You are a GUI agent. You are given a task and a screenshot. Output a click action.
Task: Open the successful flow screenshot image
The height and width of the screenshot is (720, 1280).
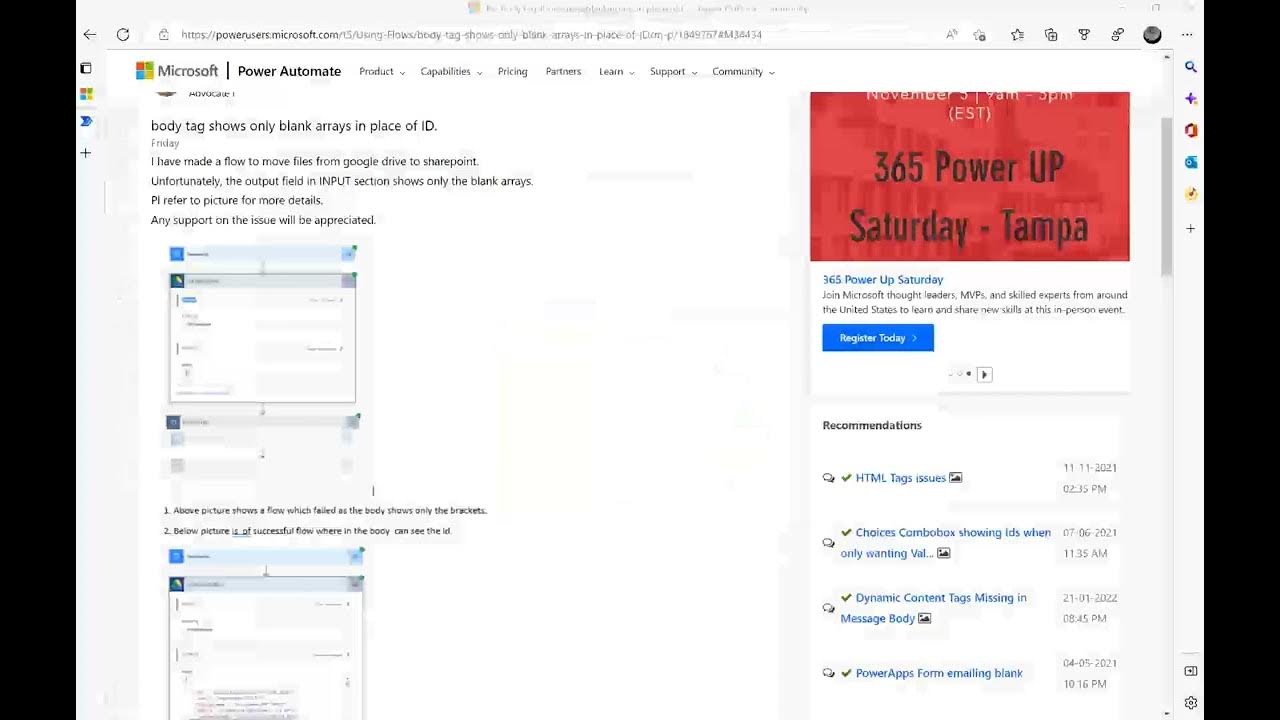266,633
